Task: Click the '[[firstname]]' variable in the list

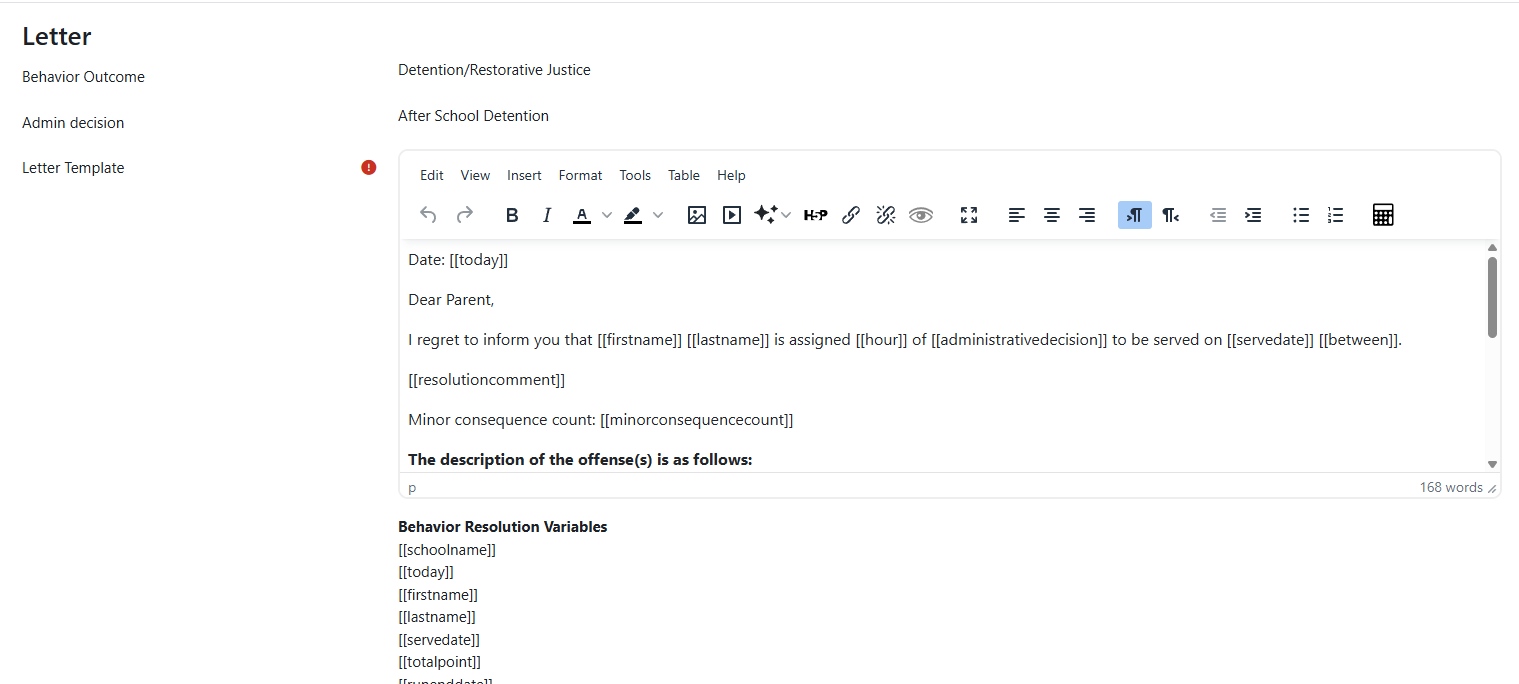Action: coord(438,595)
